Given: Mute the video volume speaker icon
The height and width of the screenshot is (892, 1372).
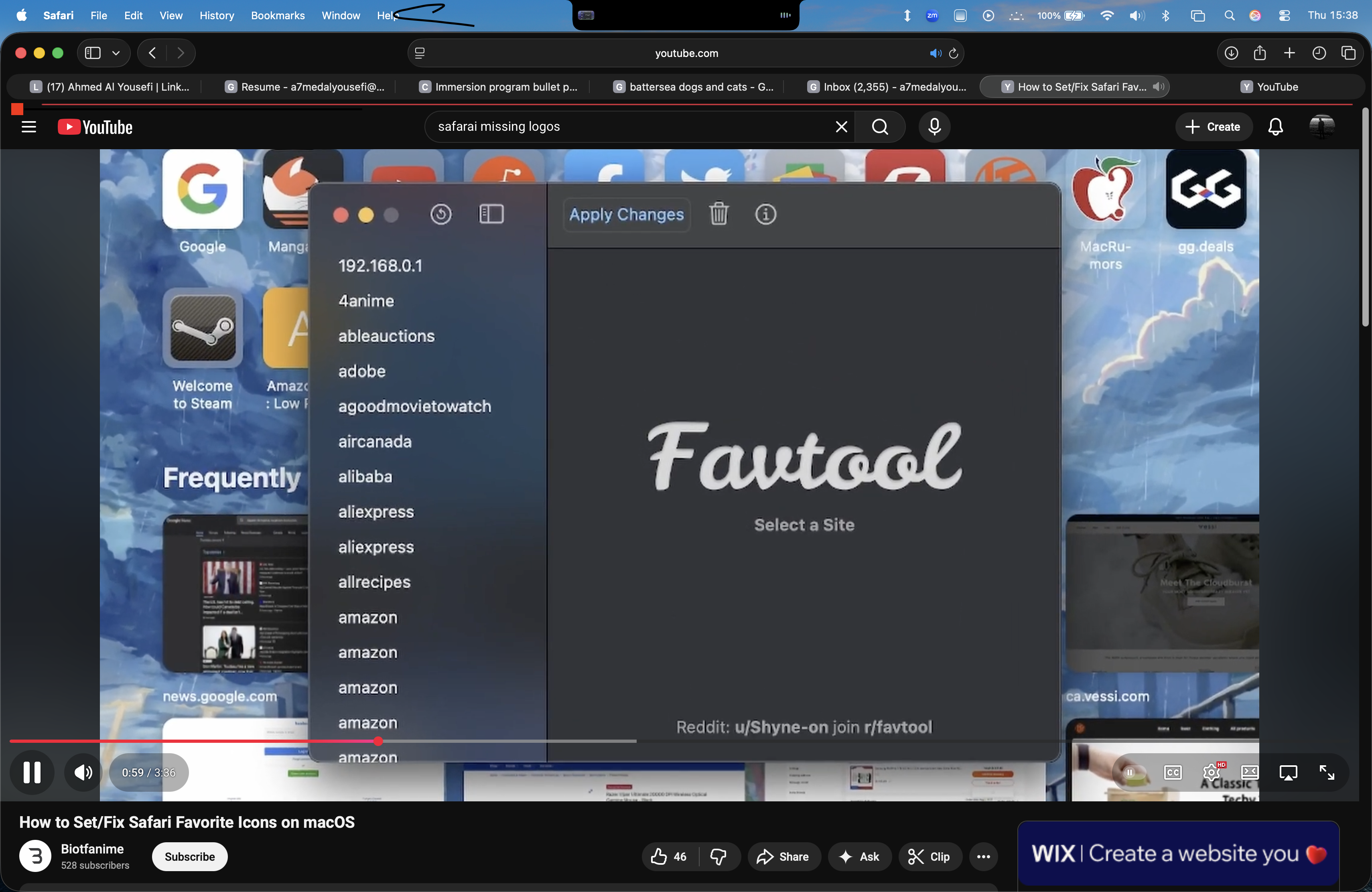Looking at the screenshot, I should click(83, 772).
